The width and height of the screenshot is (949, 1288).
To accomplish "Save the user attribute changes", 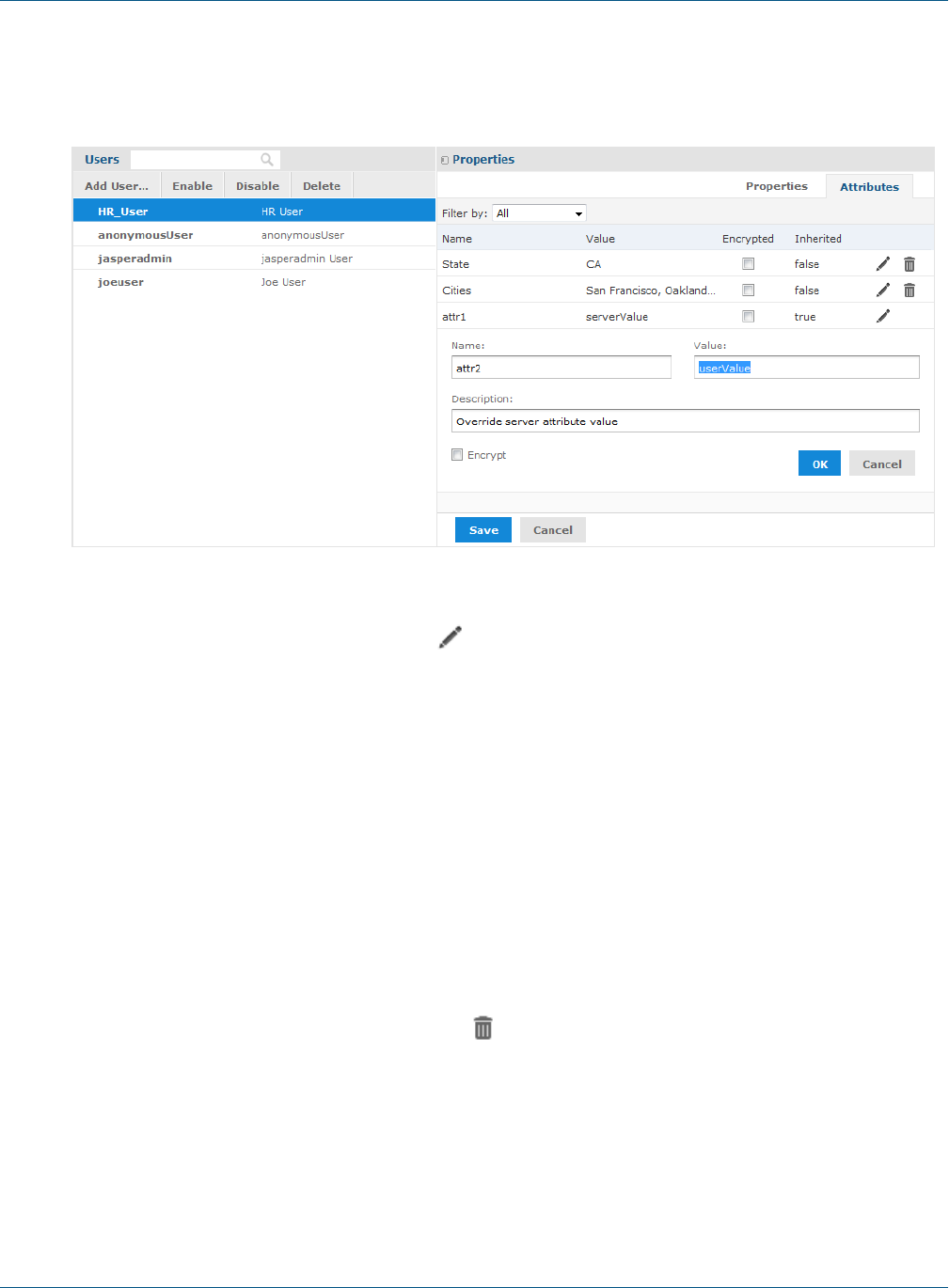I will 483,530.
